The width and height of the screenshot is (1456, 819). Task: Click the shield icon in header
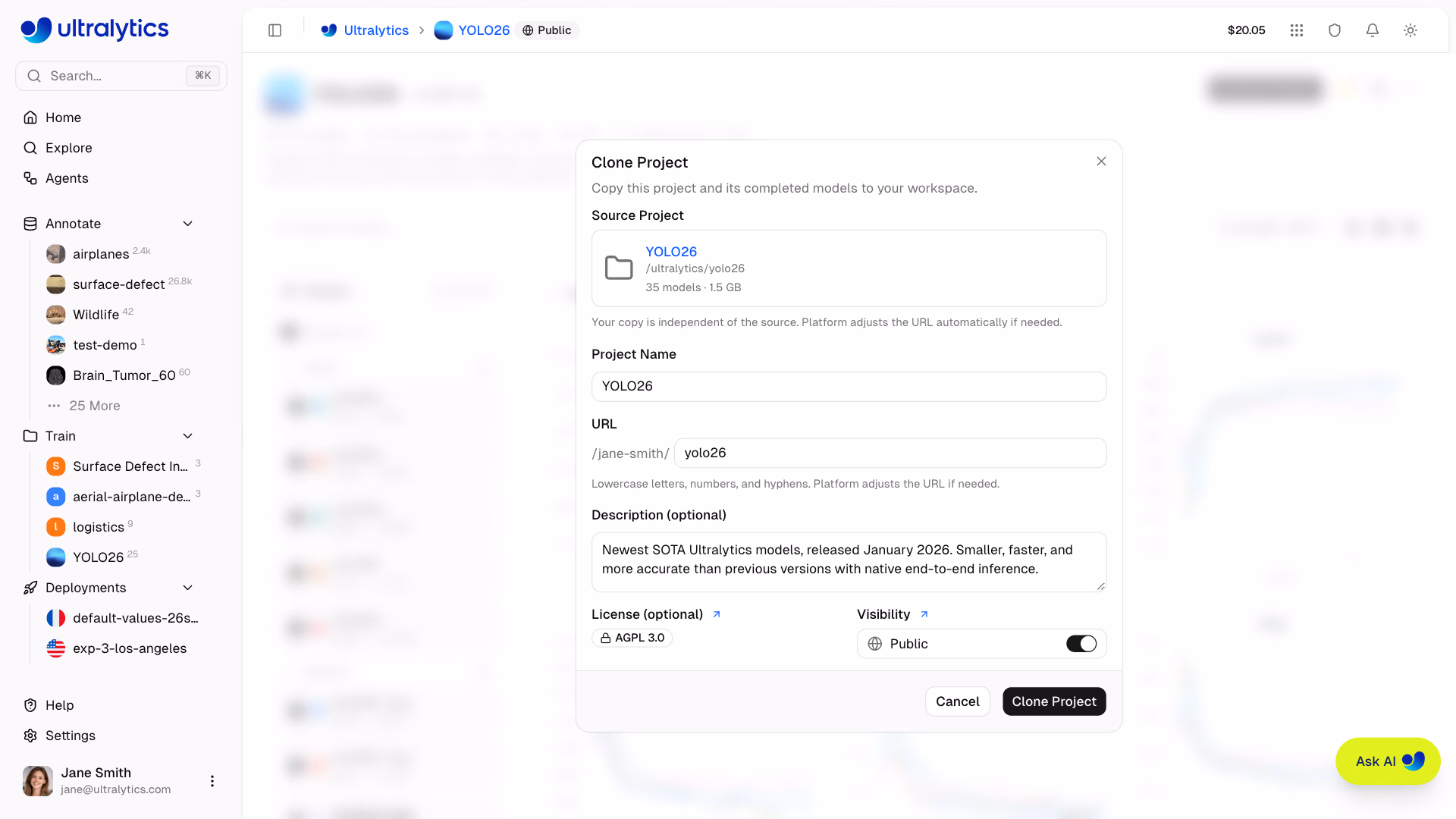click(1335, 30)
